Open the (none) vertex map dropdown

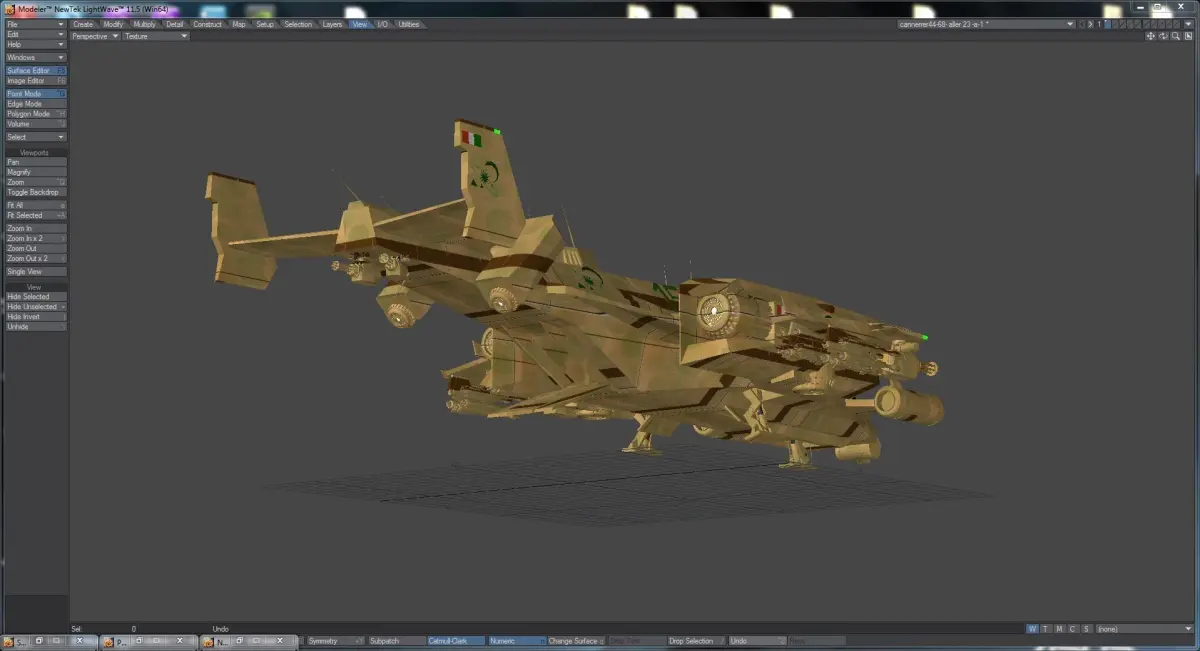coord(1144,628)
